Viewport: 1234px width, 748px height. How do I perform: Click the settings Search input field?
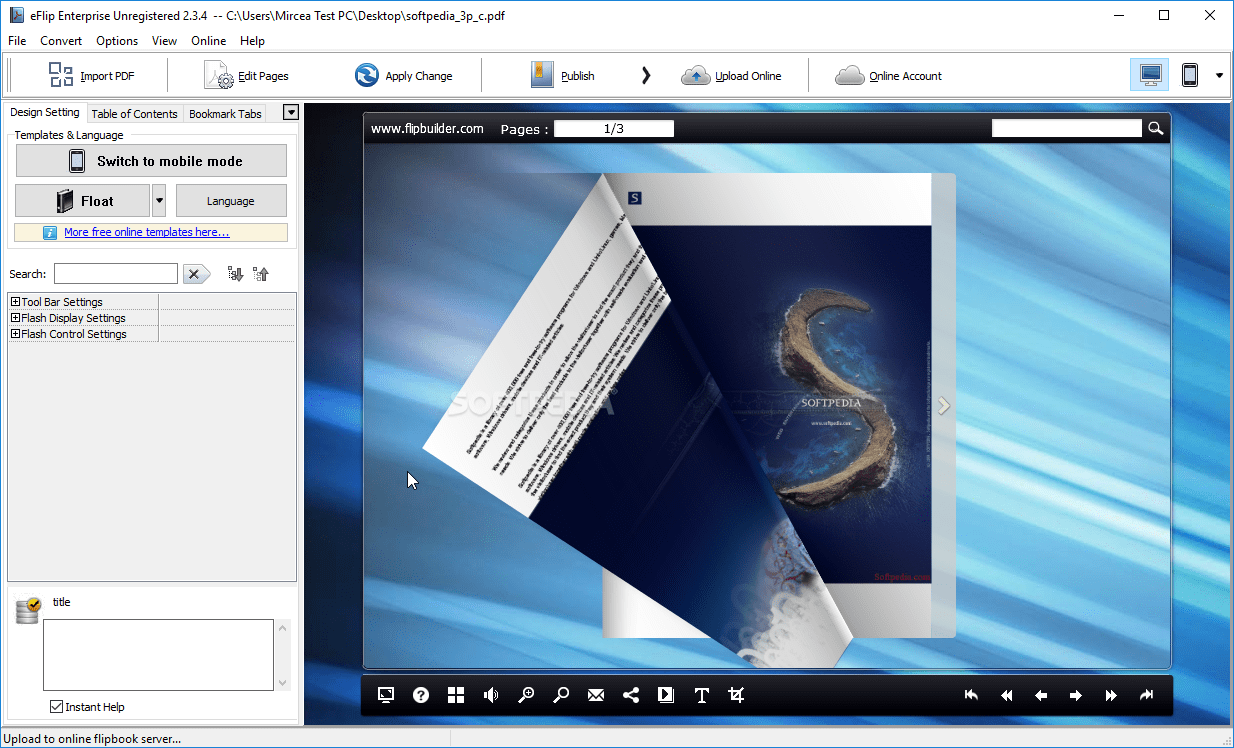(x=116, y=274)
